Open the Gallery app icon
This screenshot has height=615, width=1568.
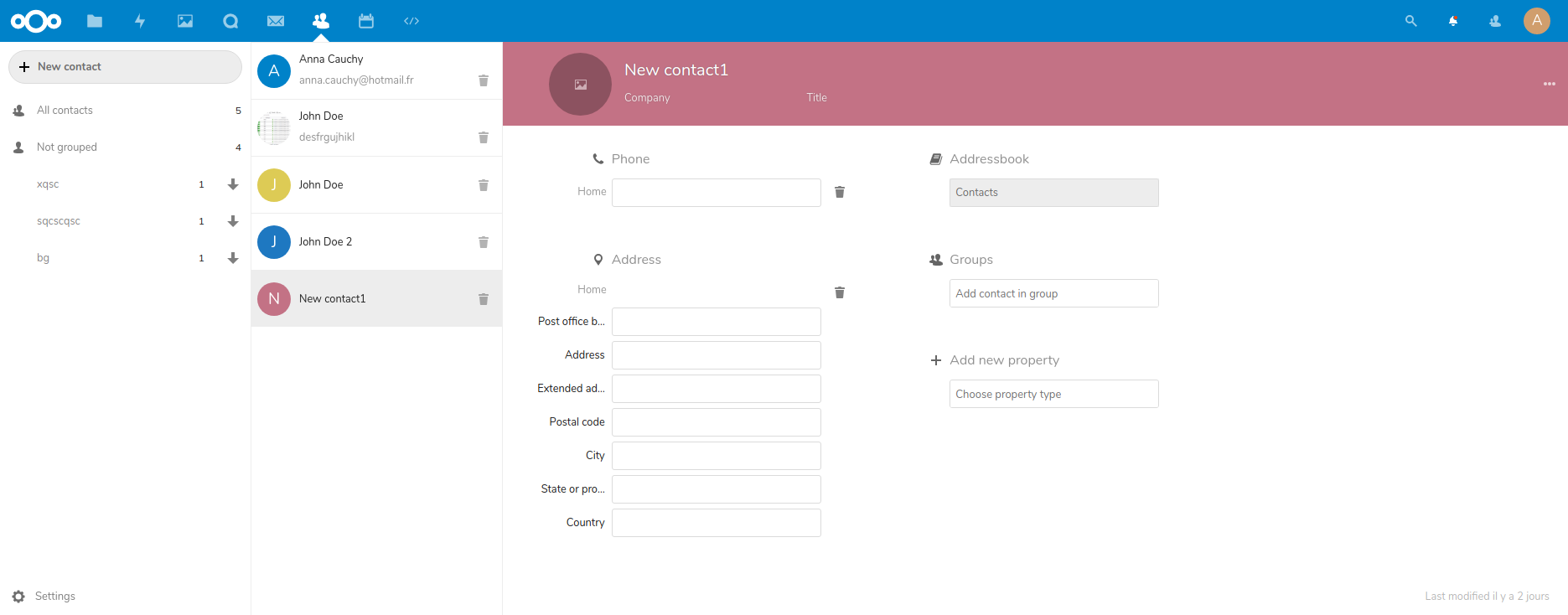tap(185, 21)
